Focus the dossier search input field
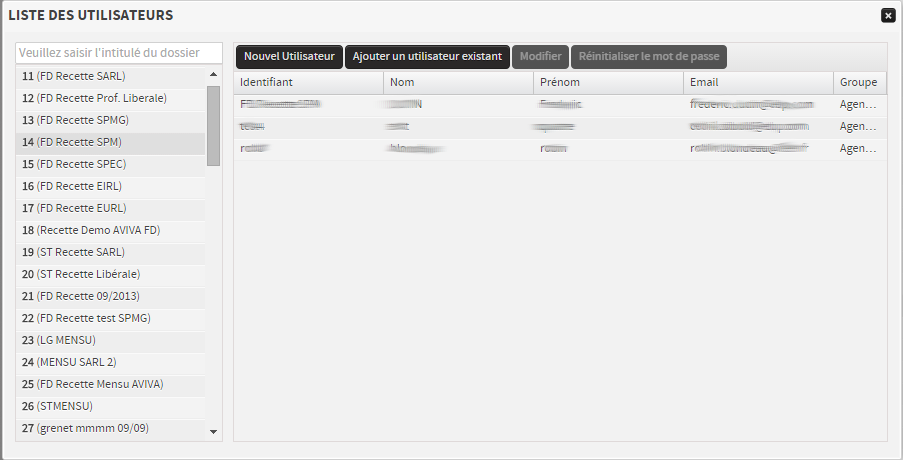The width and height of the screenshot is (903, 460). [x=118, y=53]
